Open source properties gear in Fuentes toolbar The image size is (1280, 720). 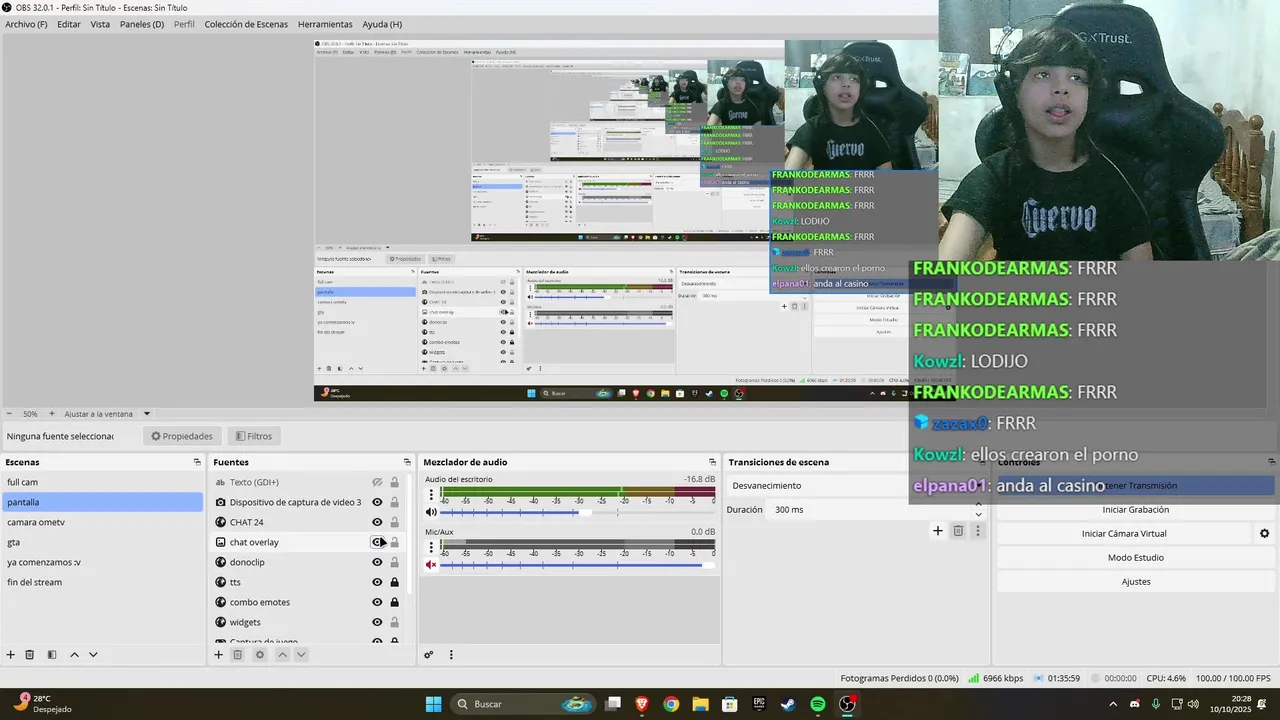260,655
